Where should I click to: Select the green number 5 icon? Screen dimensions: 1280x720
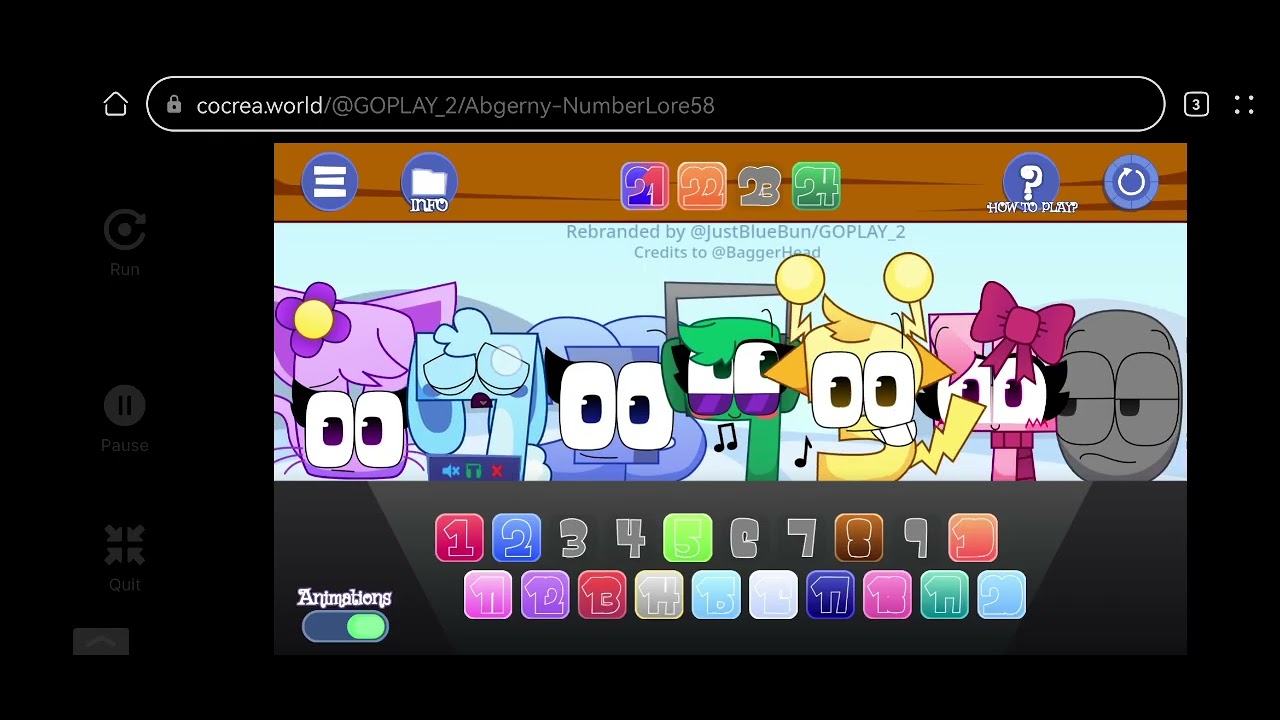pos(688,538)
